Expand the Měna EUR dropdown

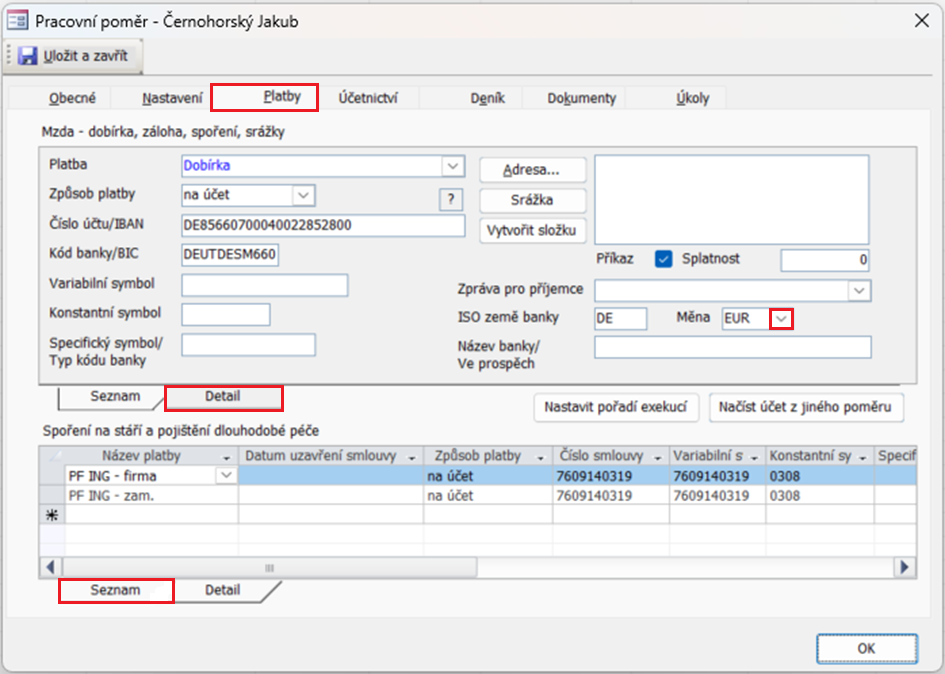782,318
